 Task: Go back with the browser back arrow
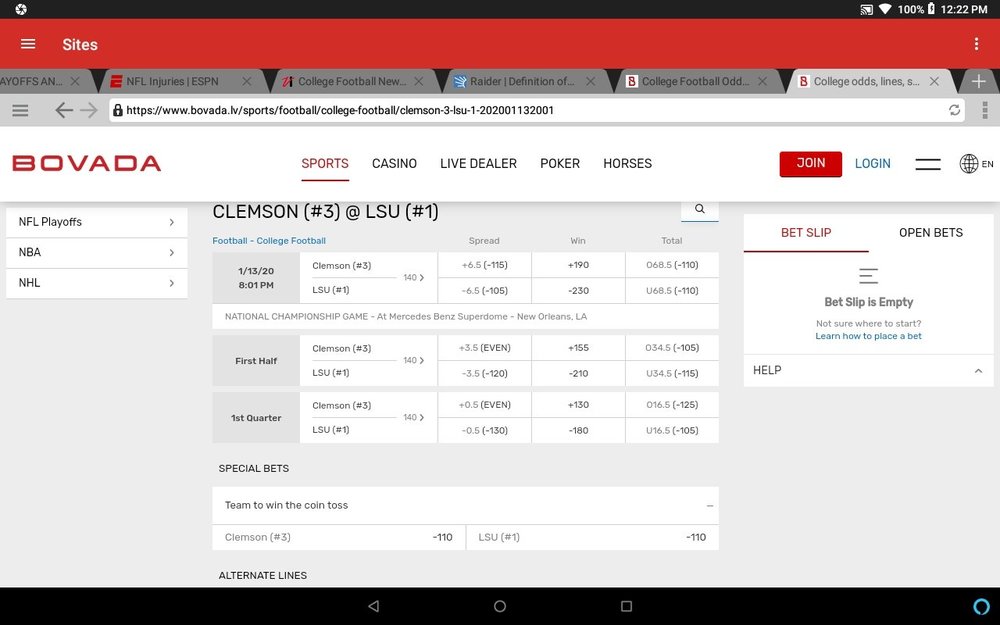coord(63,110)
